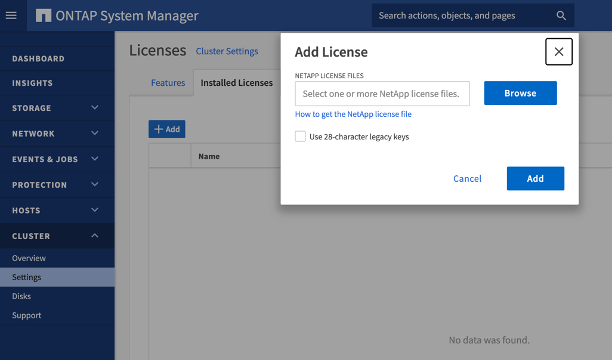The image size is (612, 360).
Task: Click the + Add button on Licenses page
Action: pos(167,129)
